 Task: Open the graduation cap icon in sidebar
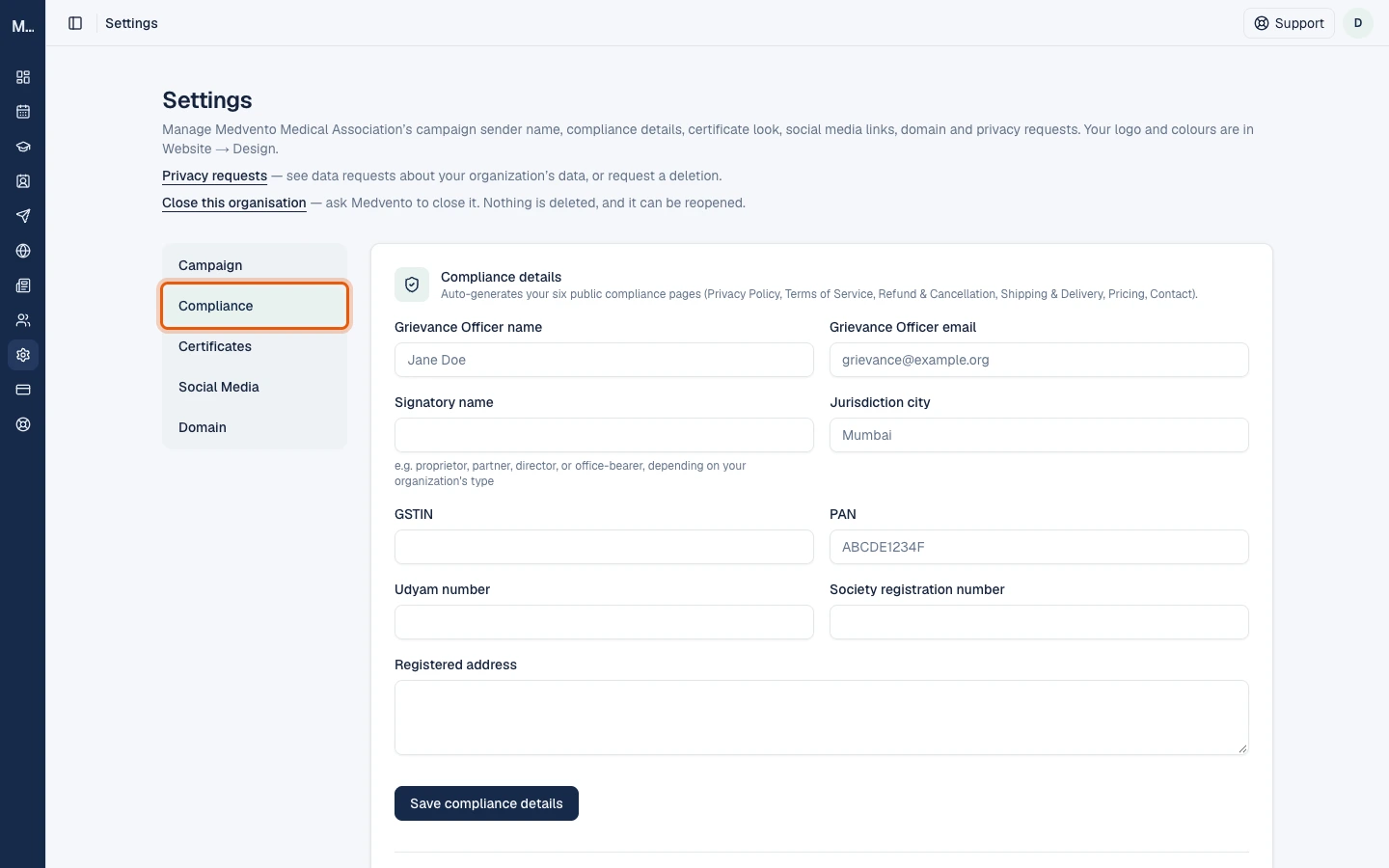point(23,147)
